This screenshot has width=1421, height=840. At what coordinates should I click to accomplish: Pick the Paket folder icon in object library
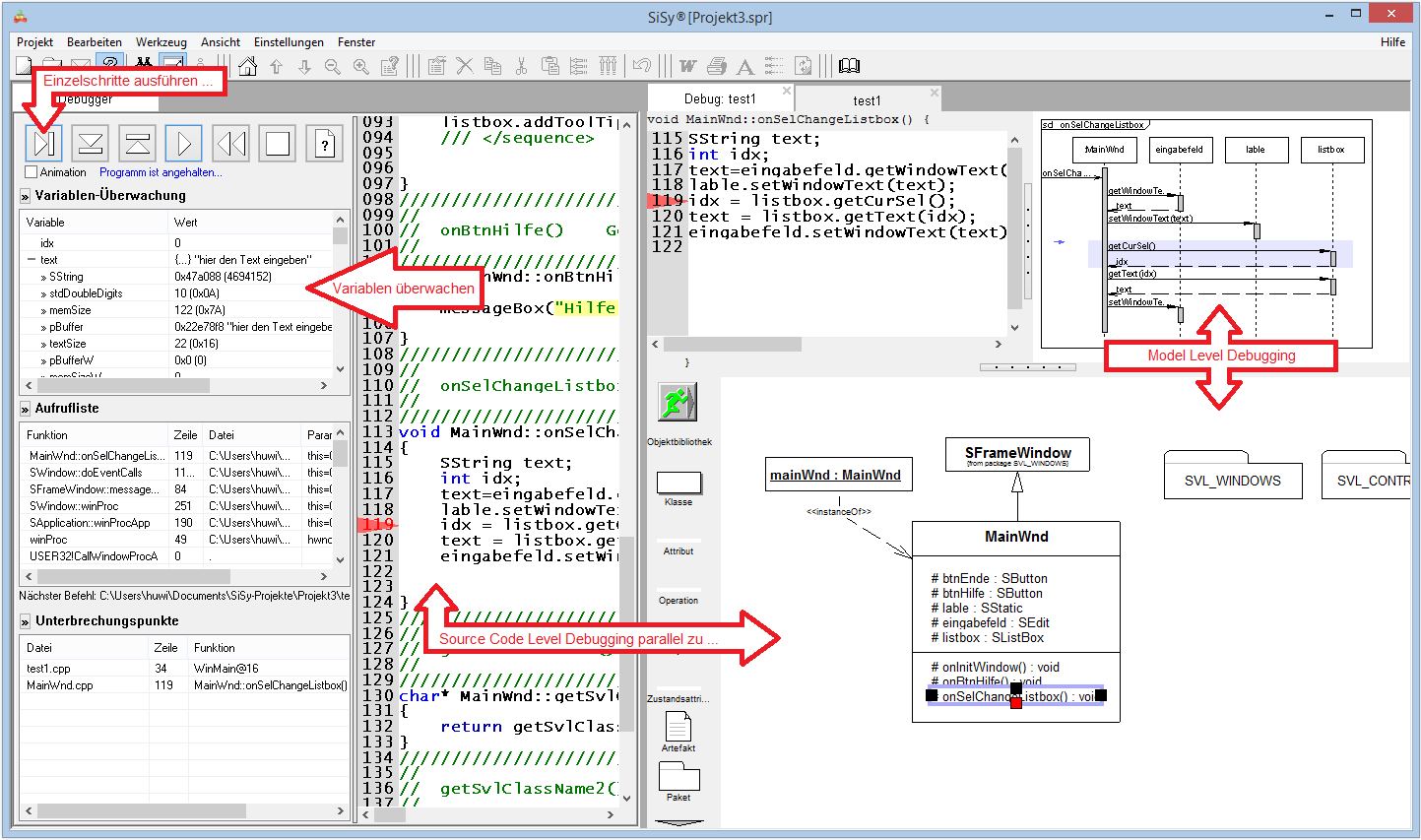[678, 778]
